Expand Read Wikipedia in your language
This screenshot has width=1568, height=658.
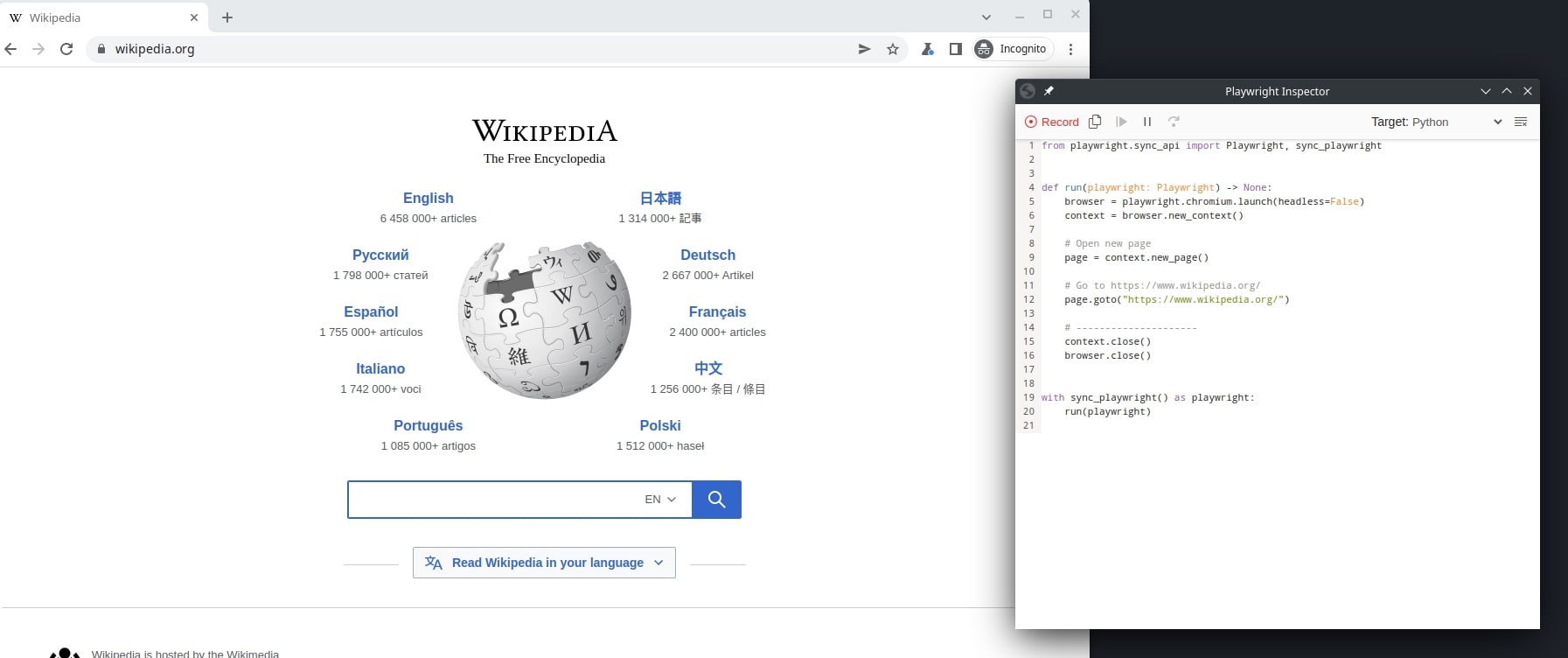pos(544,563)
